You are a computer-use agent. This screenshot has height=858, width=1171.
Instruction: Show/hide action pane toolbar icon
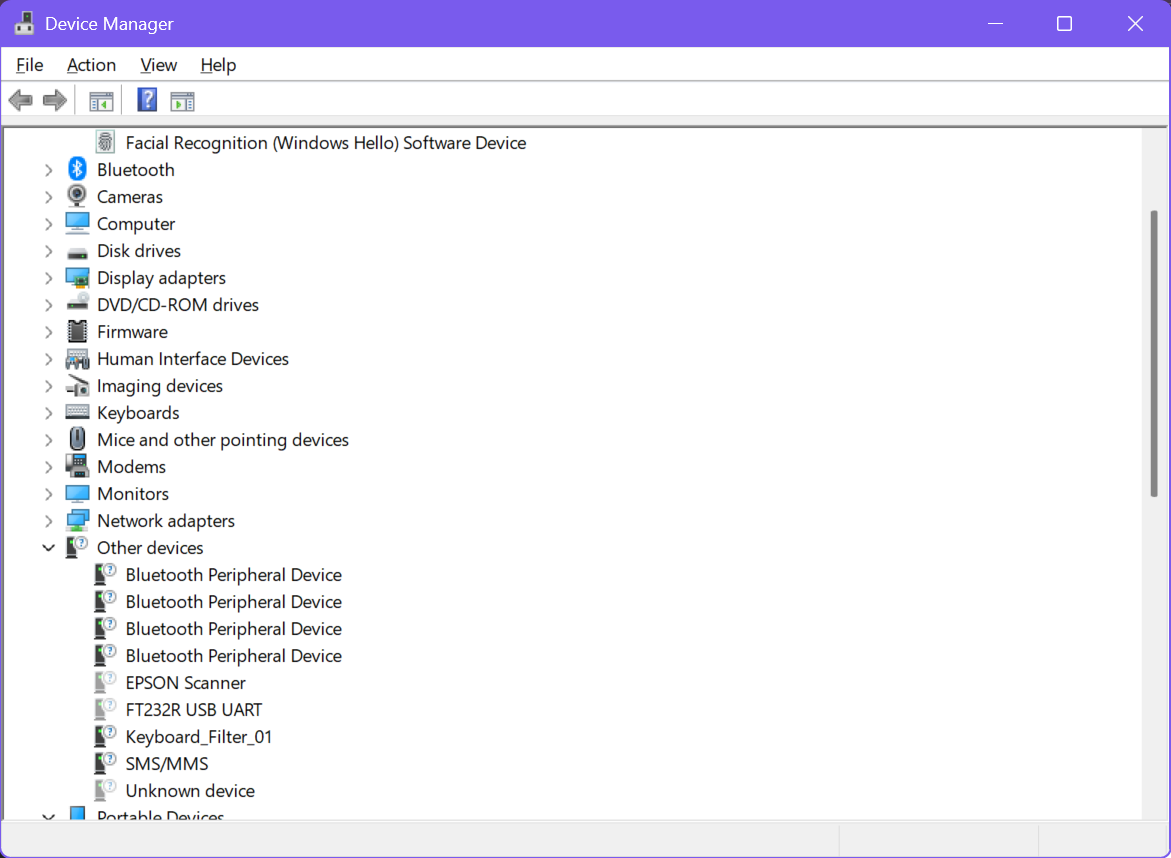coord(182,101)
